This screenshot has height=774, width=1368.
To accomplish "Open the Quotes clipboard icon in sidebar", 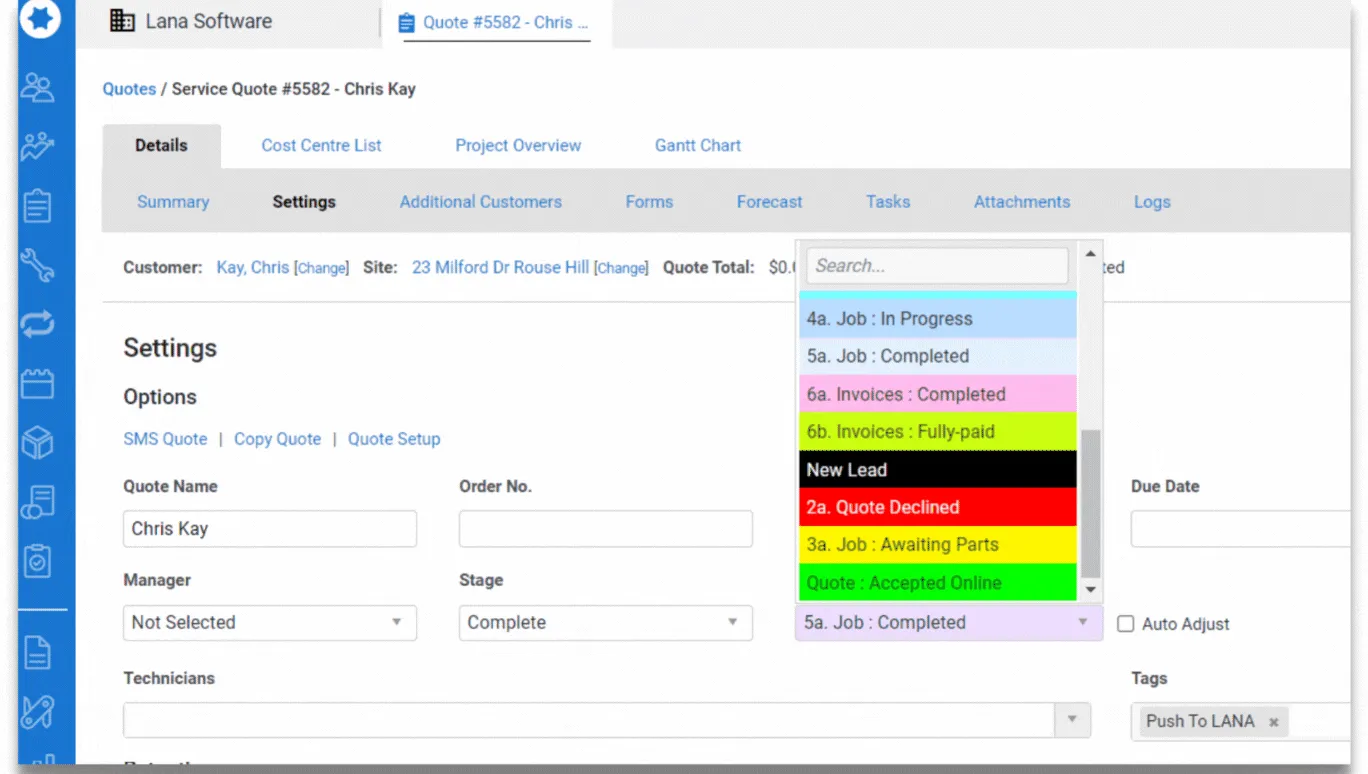I will pyautogui.click(x=38, y=207).
